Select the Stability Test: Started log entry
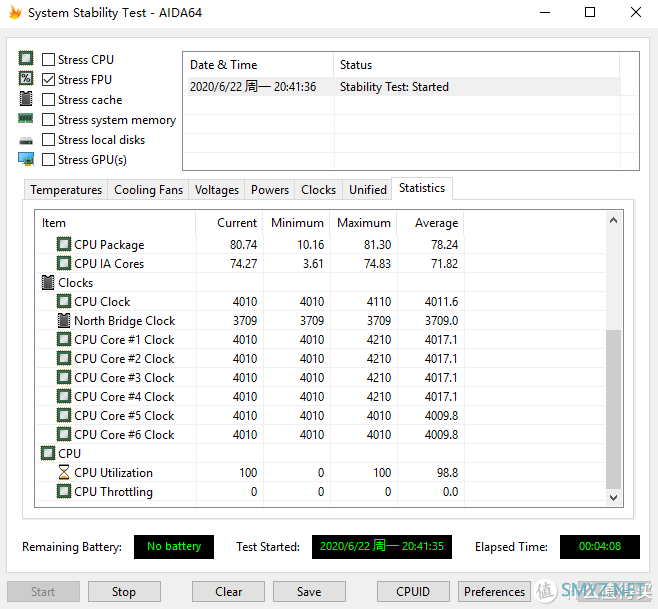 click(402, 86)
